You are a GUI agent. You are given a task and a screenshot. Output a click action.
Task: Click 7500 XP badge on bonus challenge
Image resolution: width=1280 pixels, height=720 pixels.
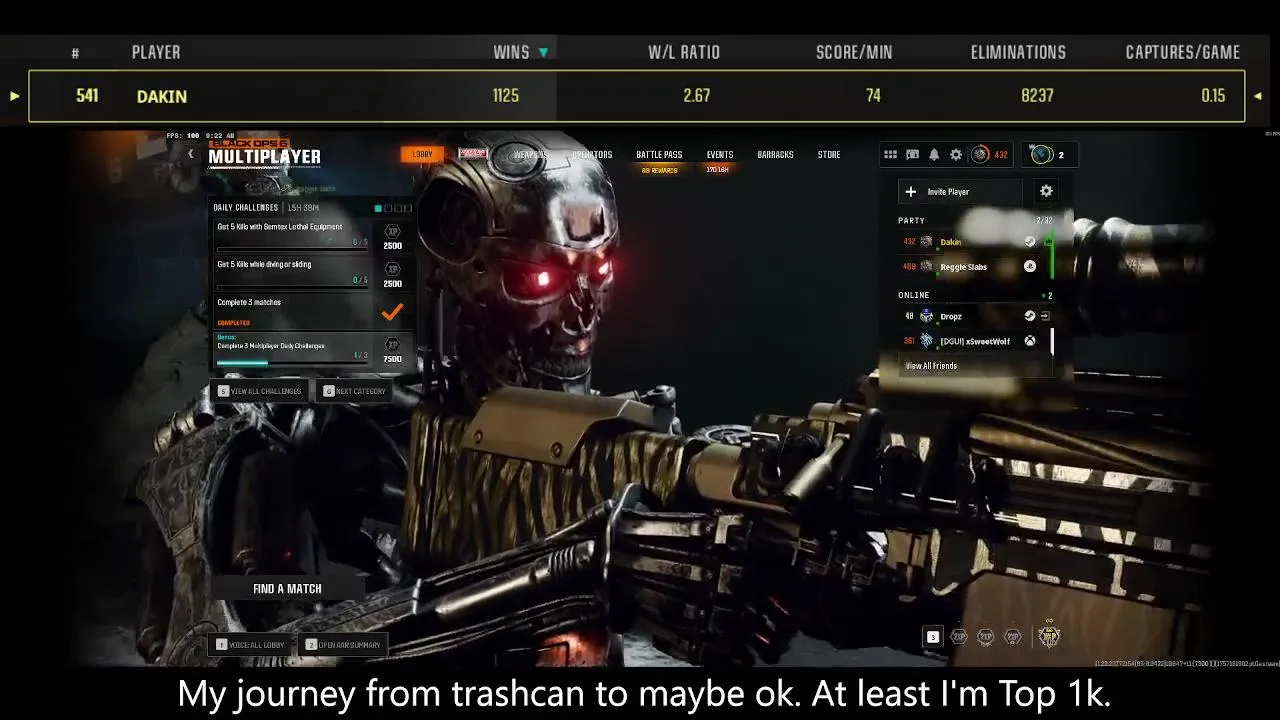tap(393, 345)
